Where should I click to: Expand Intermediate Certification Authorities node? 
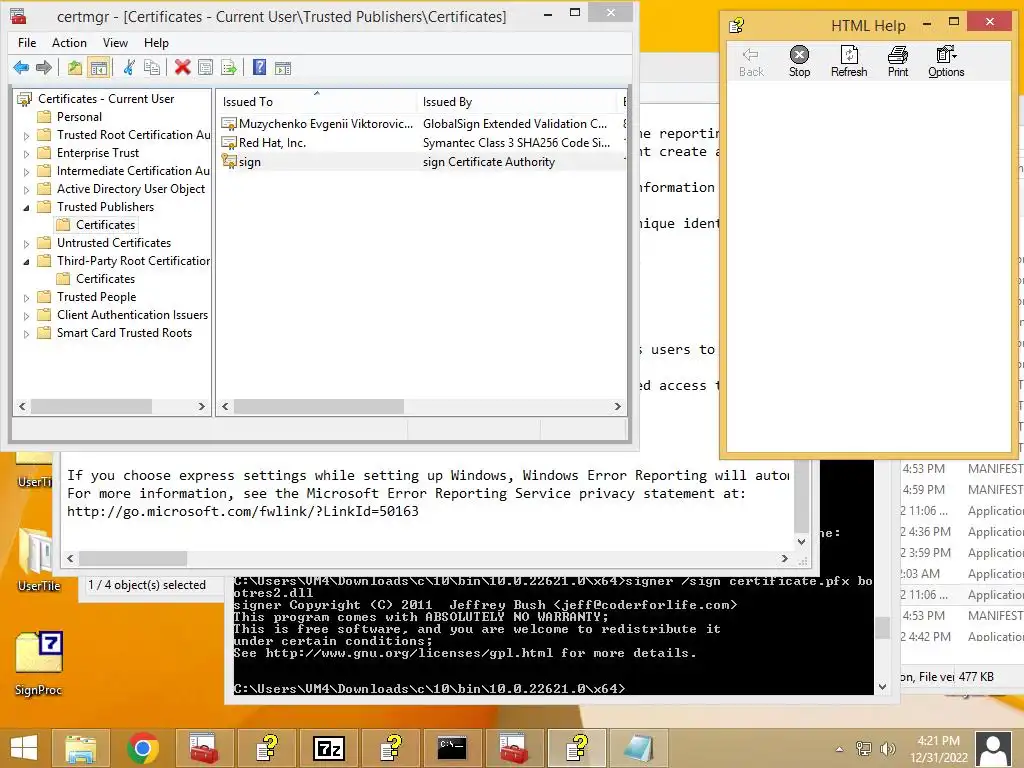(x=26, y=172)
